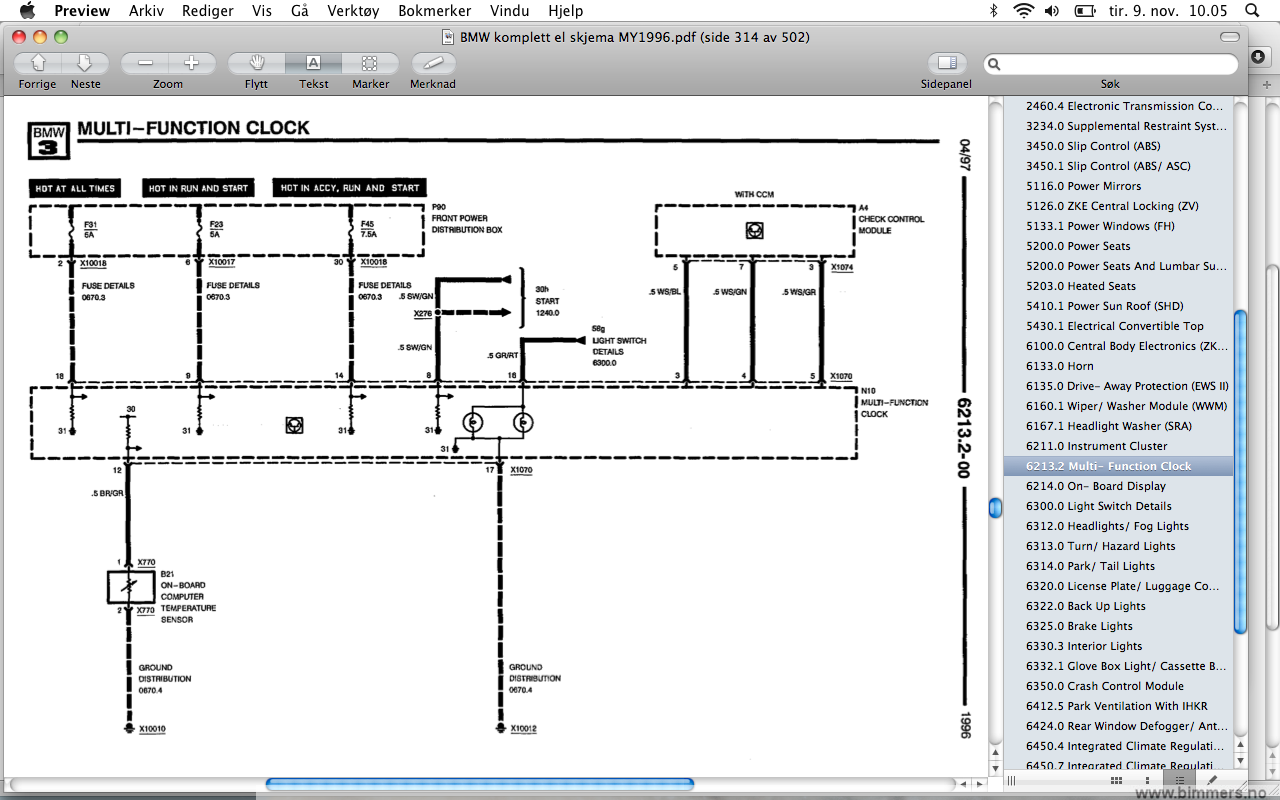Zoom out with the minus button
Image resolution: width=1280 pixels, height=800 pixels.
[x=145, y=63]
